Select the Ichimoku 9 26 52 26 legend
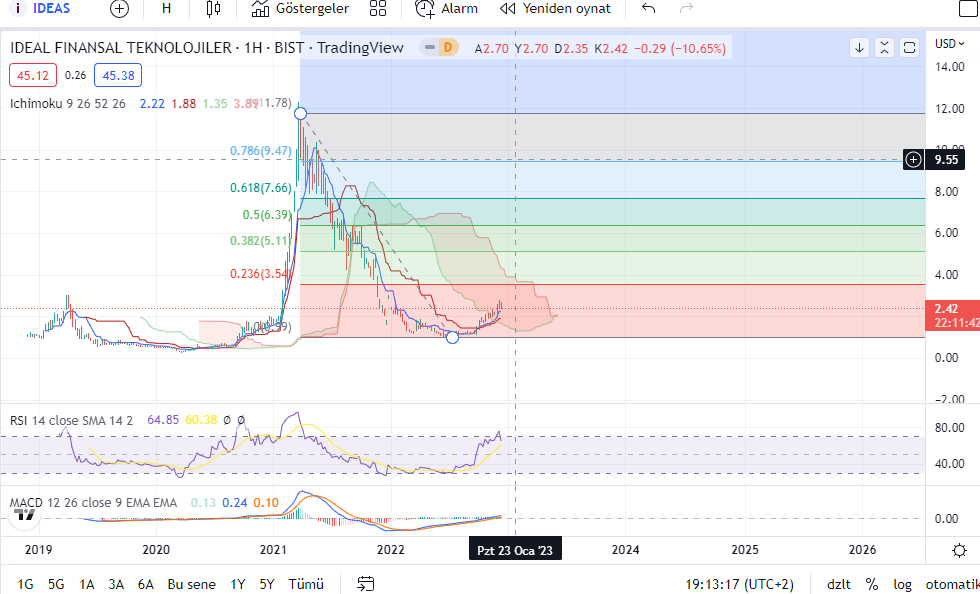 click(68, 104)
